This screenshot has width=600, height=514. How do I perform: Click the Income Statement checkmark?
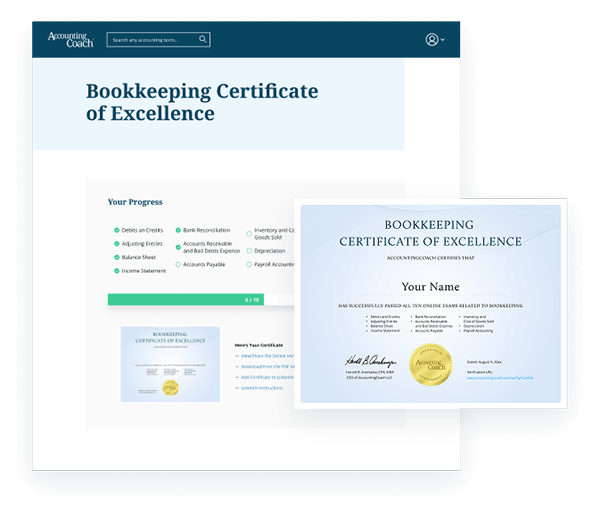[117, 271]
